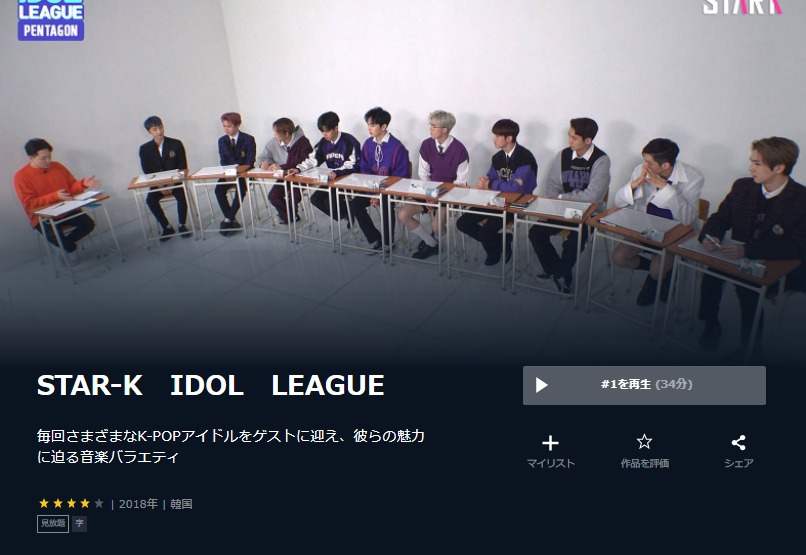Image resolution: width=806 pixels, height=555 pixels.
Task: Click the シェア label
Action: click(x=739, y=464)
